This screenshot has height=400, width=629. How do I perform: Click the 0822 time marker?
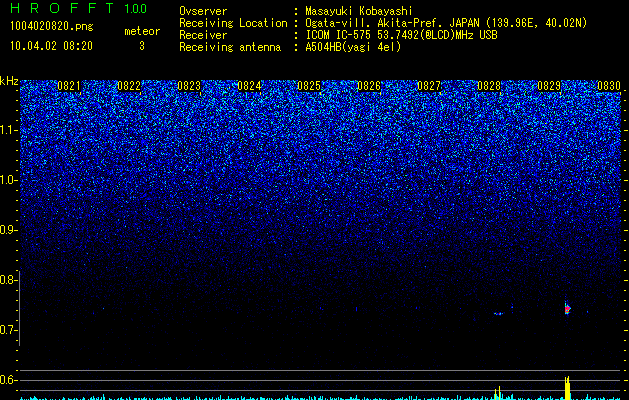129,86
